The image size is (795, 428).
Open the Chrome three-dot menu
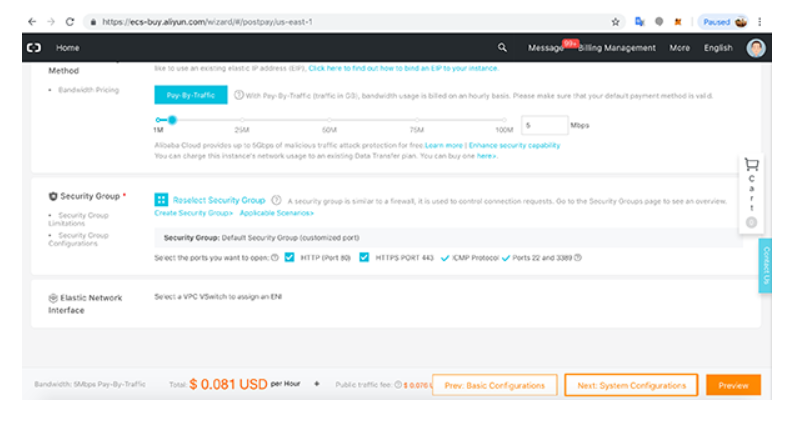tap(760, 22)
